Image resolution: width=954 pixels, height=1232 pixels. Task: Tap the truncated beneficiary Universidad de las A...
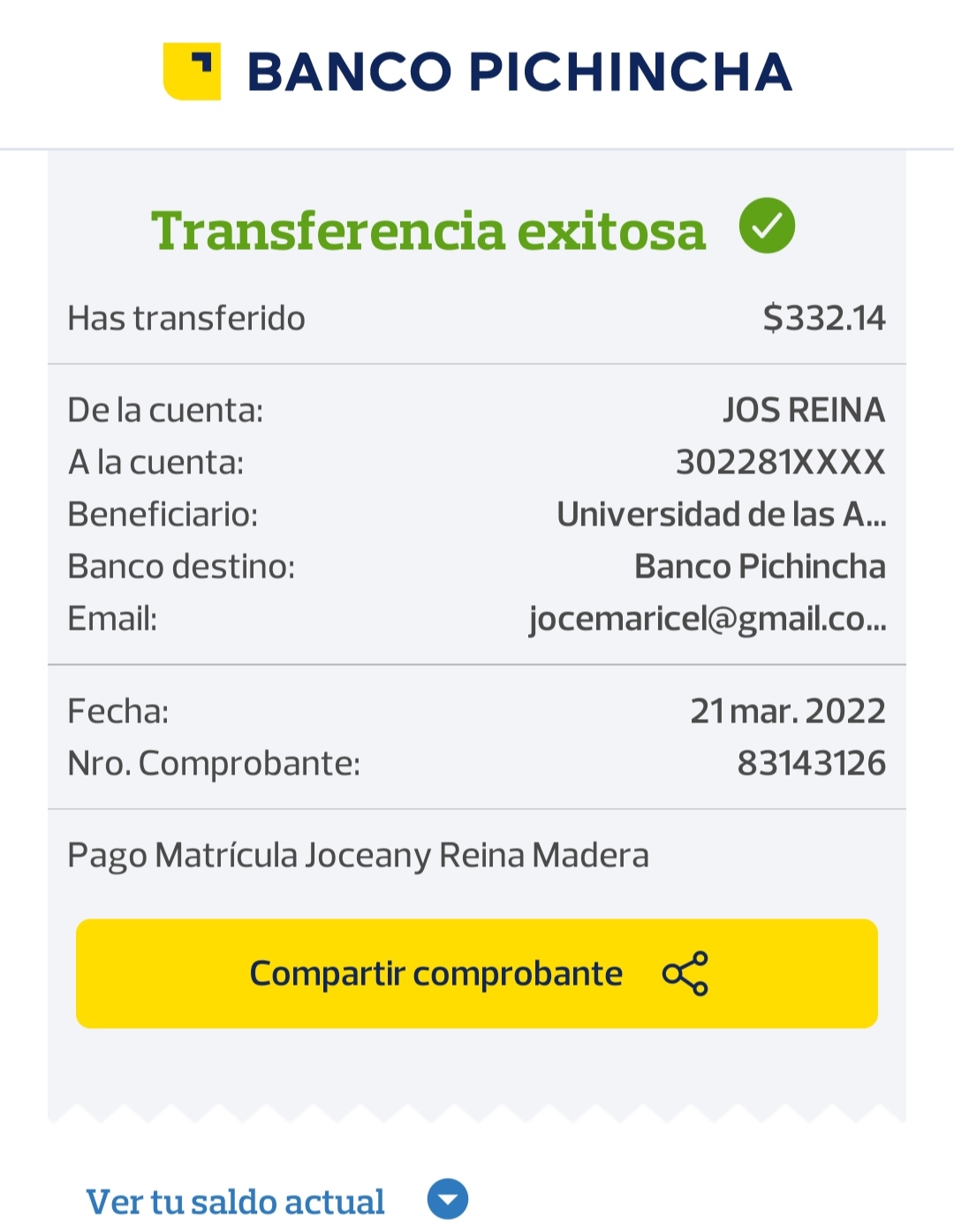(721, 514)
